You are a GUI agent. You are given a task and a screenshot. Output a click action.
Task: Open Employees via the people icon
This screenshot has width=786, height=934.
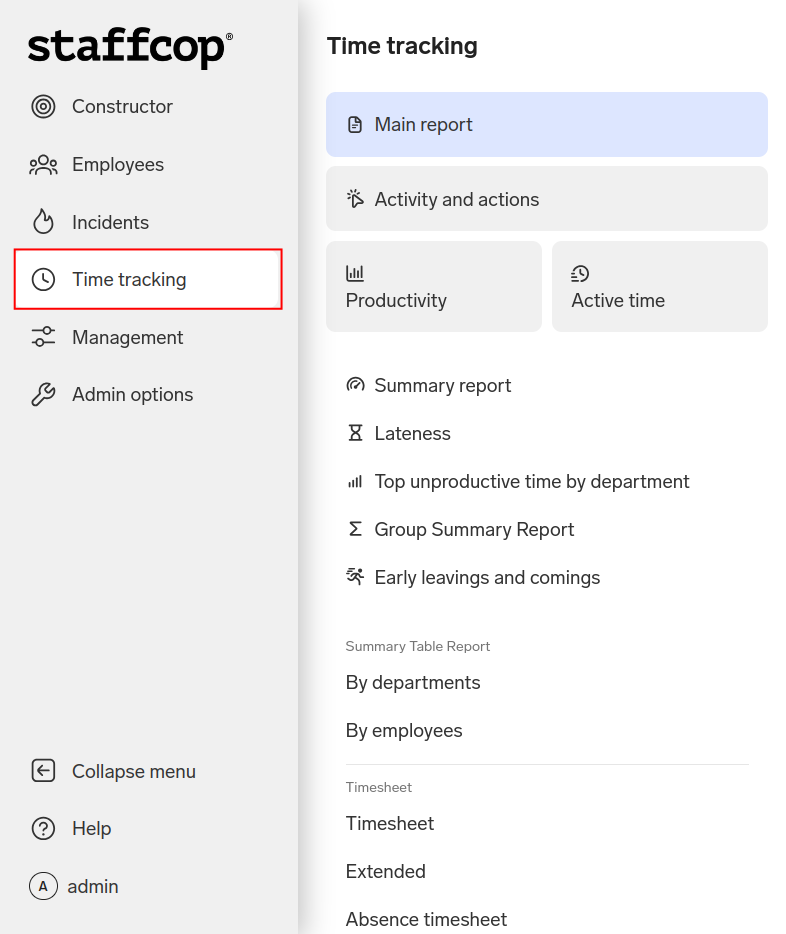(43, 165)
